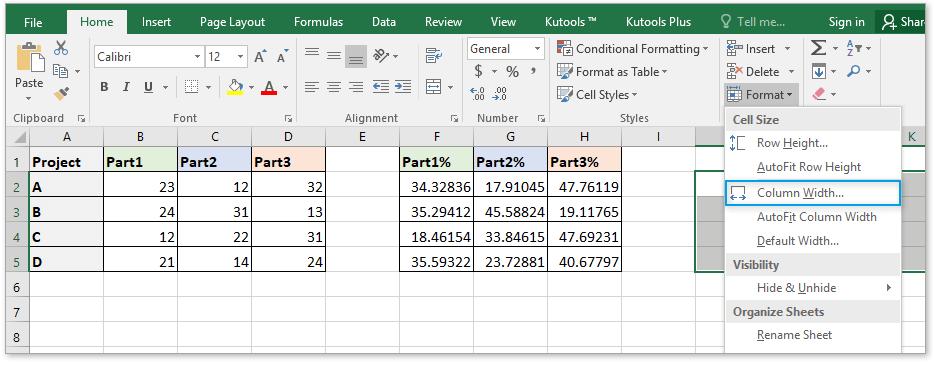The width and height of the screenshot is (934, 365).
Task: Expand the Font Color dropdown arrow
Action: tap(285, 88)
